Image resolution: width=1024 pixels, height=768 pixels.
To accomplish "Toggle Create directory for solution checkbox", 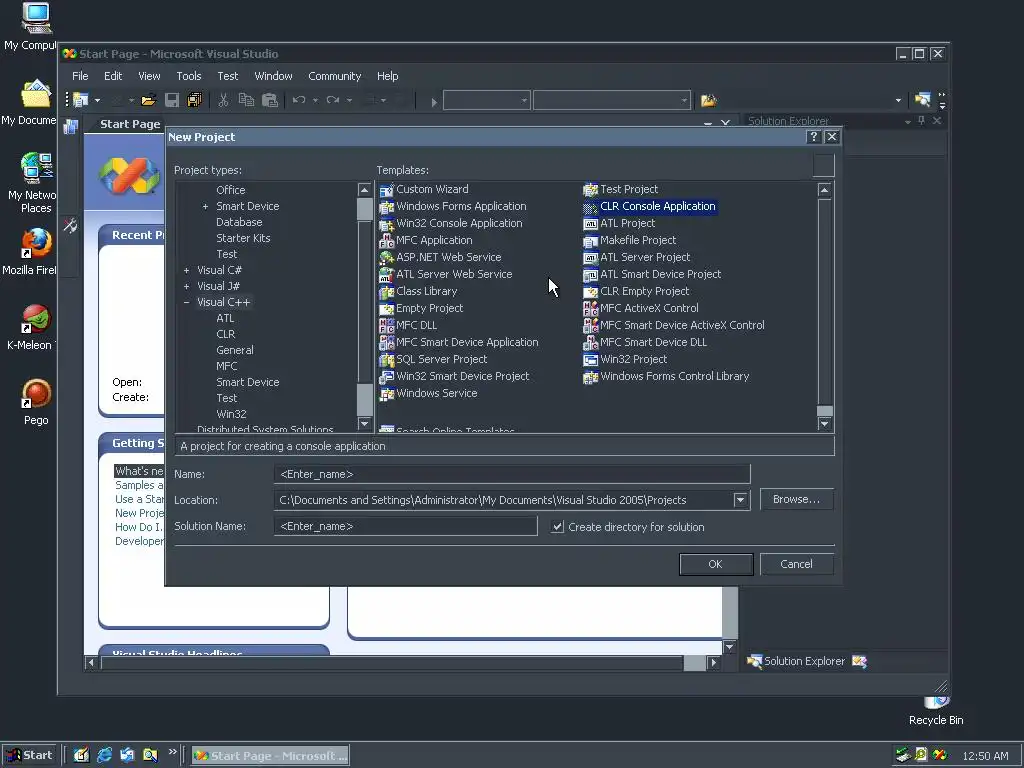I will pyautogui.click(x=557, y=526).
